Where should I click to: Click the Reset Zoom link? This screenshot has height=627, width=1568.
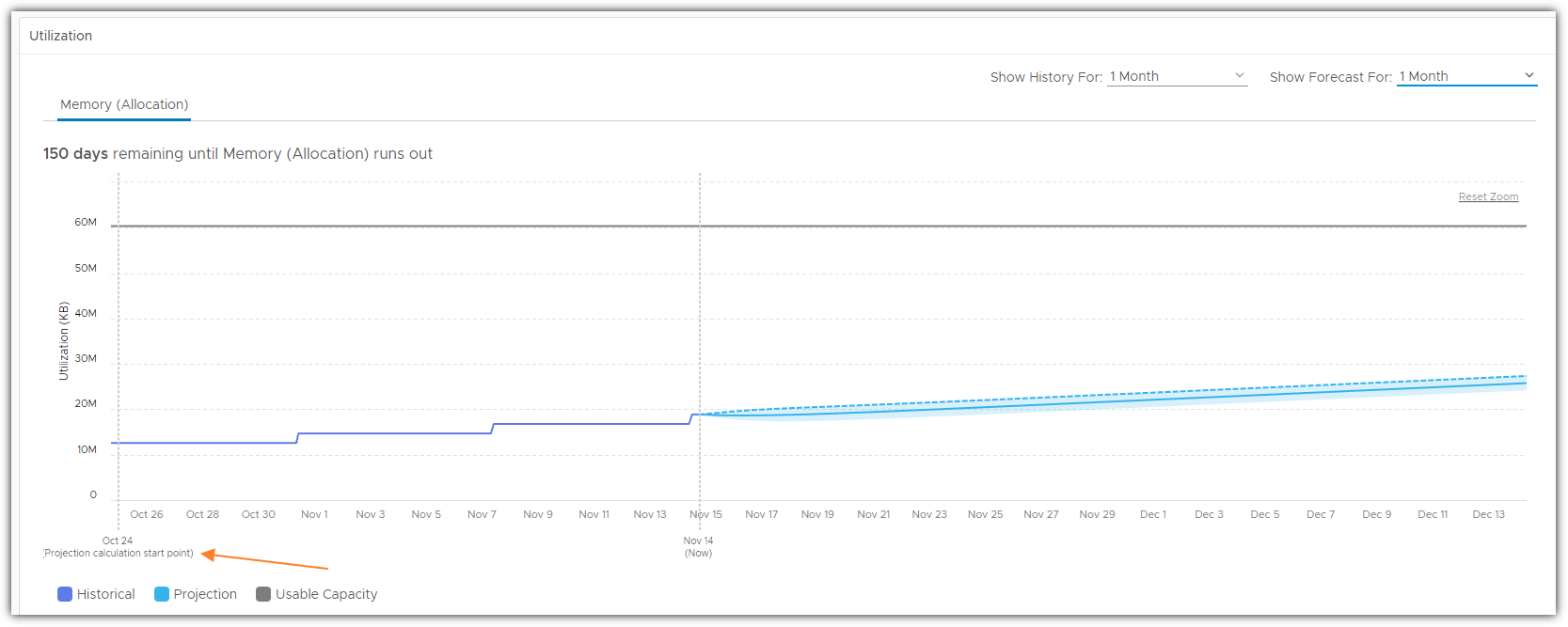(1488, 196)
